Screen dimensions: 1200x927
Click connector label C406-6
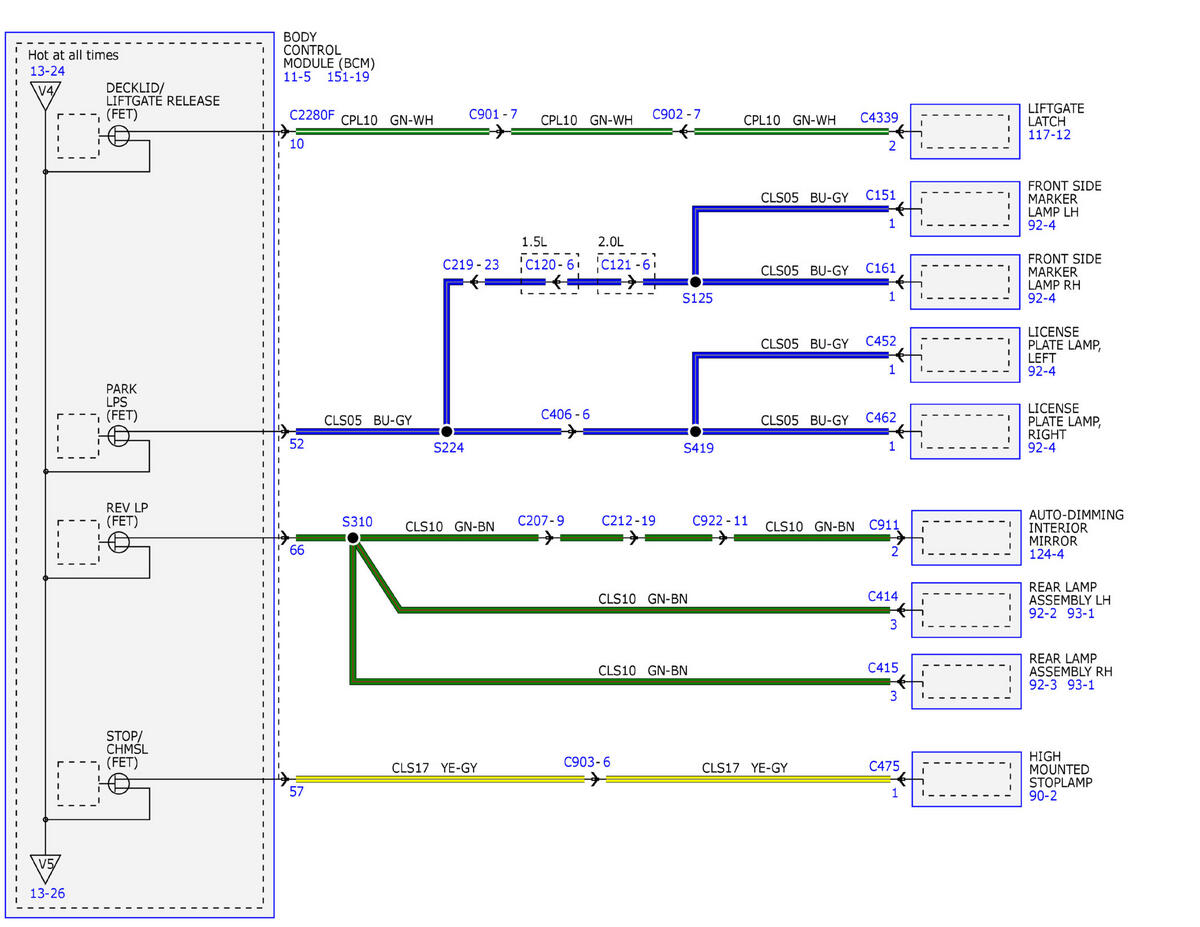click(565, 414)
